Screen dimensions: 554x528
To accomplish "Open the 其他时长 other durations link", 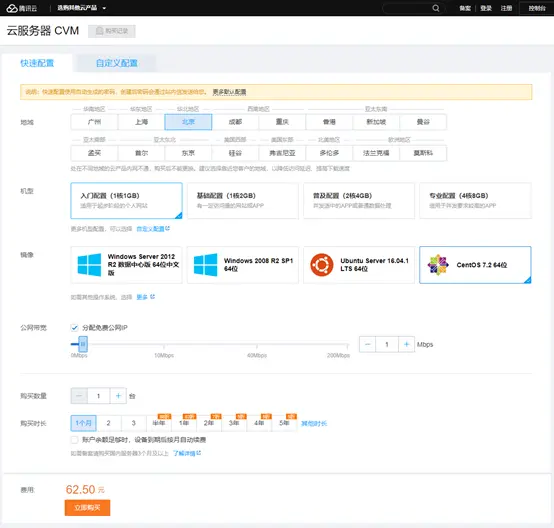I will [x=314, y=423].
